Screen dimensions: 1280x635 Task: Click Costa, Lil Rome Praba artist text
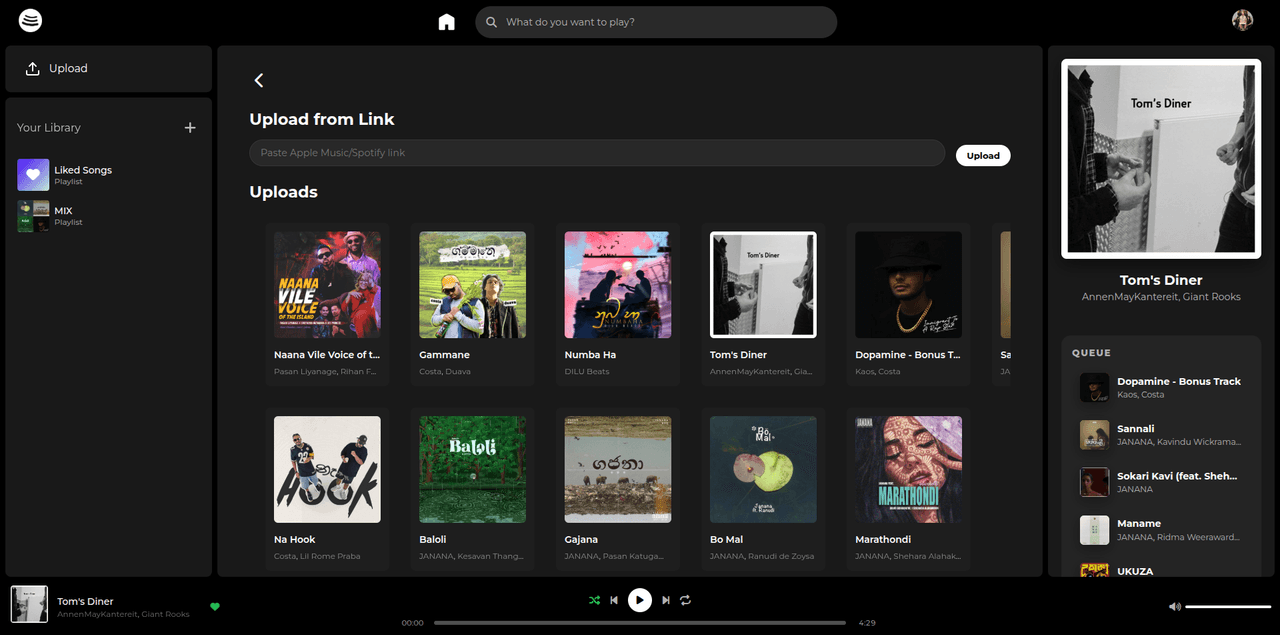coord(317,556)
